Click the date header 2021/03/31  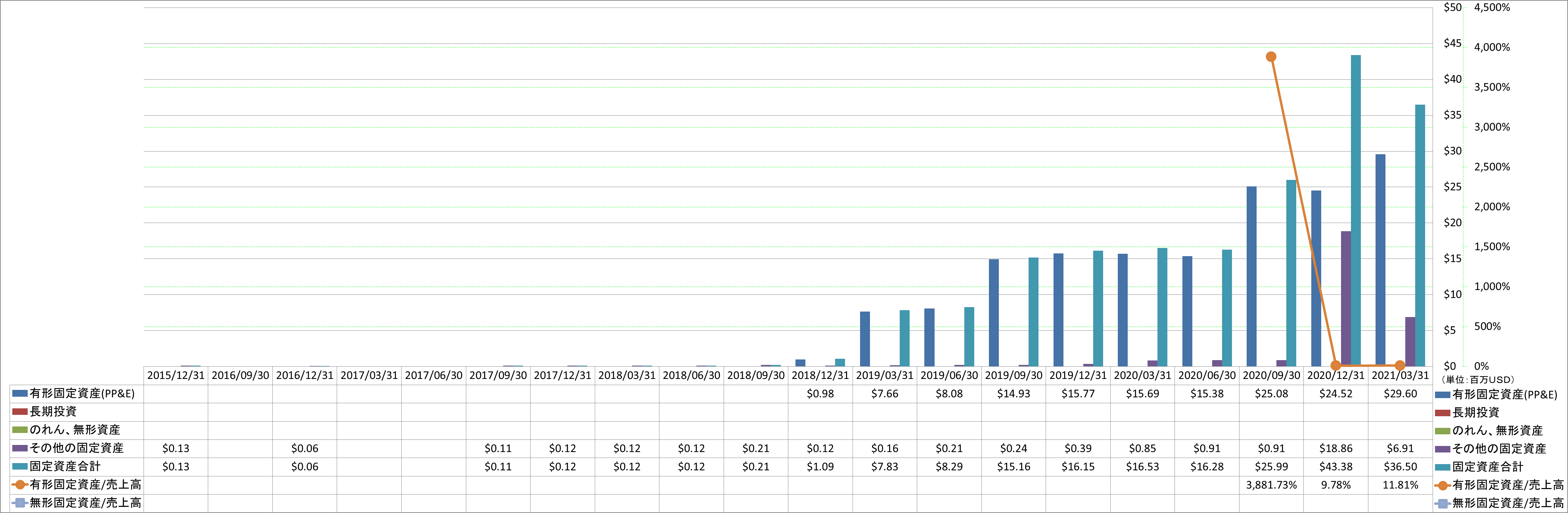click(x=1400, y=375)
